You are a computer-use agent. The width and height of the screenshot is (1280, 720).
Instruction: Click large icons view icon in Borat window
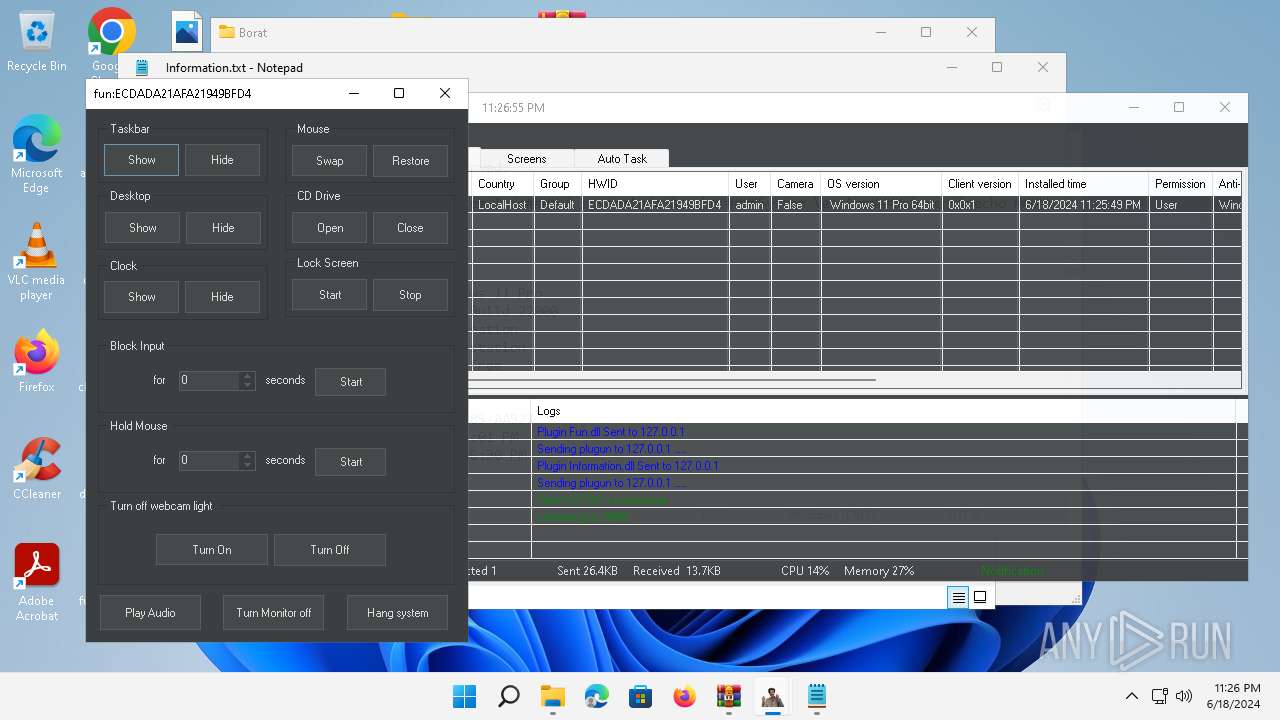980,597
